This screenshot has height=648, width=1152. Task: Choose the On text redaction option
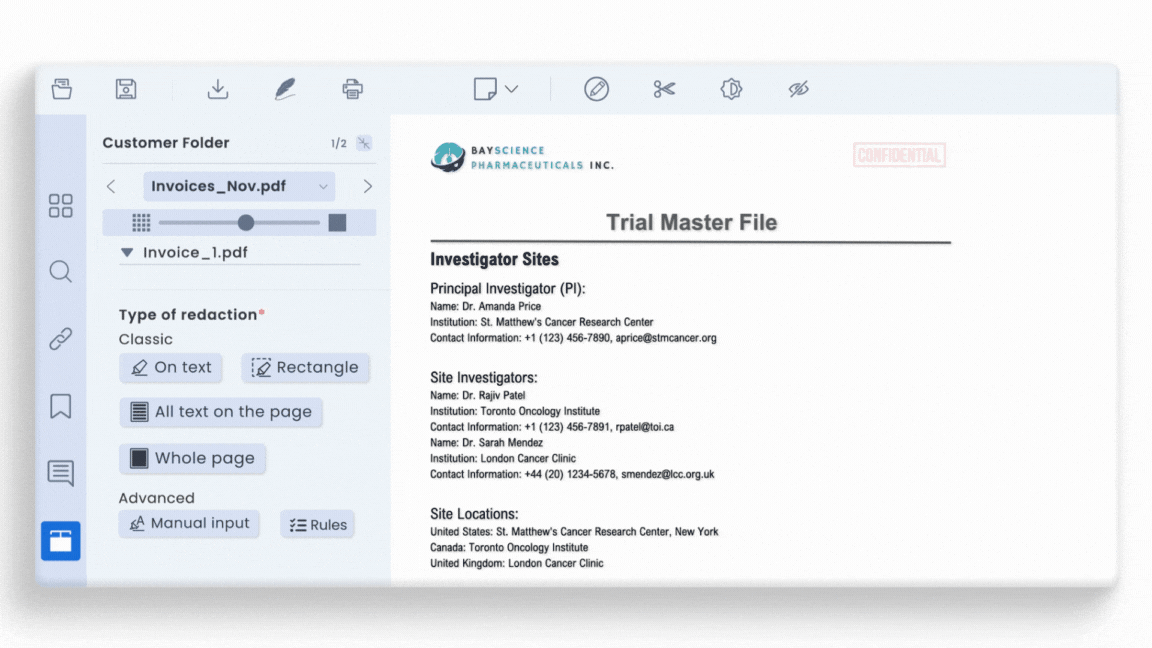(x=170, y=367)
